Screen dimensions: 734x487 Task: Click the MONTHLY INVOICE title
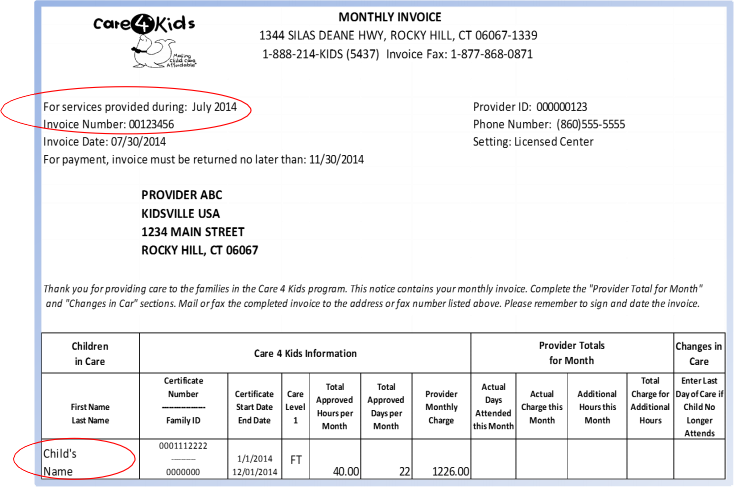tap(390, 17)
